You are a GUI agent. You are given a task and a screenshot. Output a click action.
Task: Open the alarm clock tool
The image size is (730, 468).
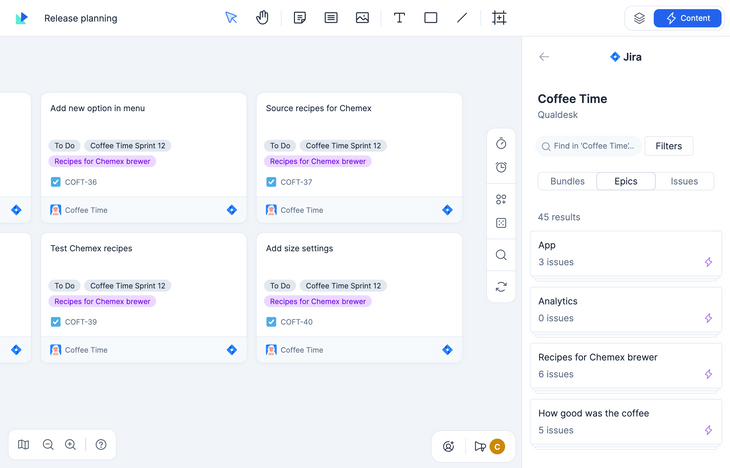501,167
